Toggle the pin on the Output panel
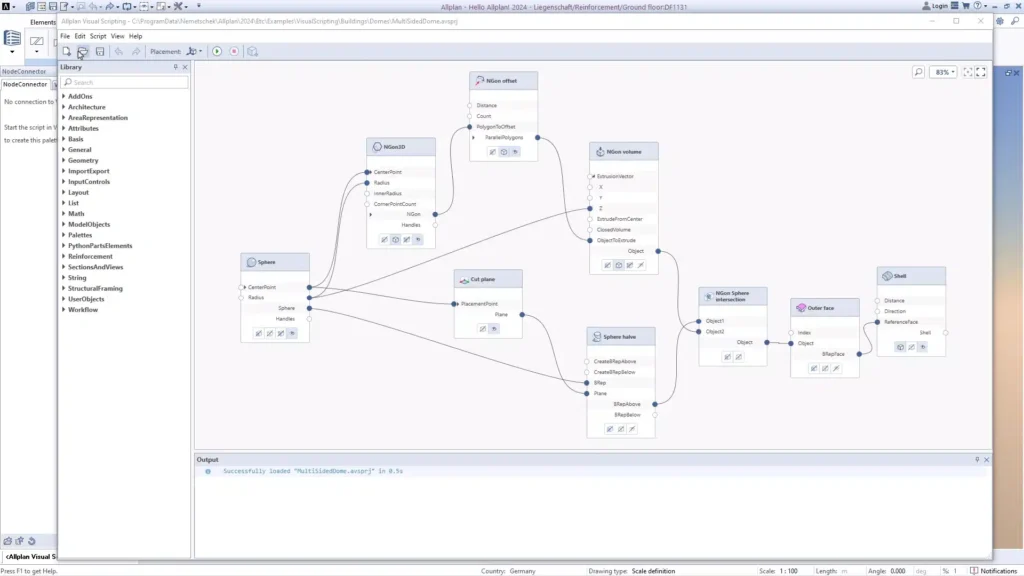 [x=979, y=458]
